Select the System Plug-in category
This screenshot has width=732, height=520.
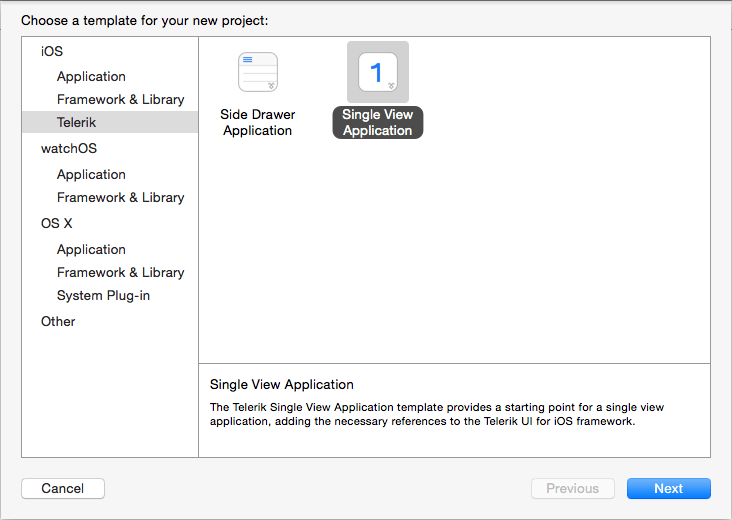point(103,295)
